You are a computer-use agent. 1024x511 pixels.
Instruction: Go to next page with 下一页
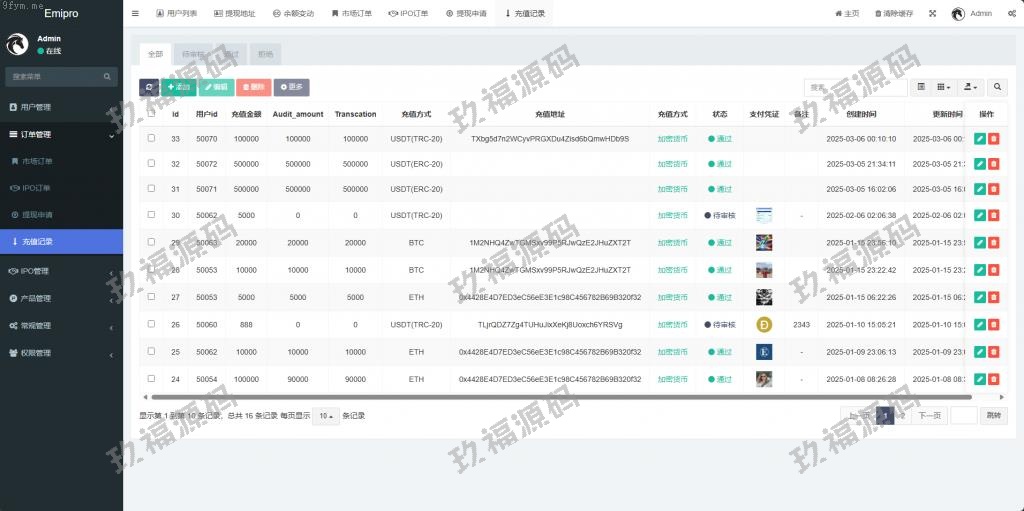929,416
